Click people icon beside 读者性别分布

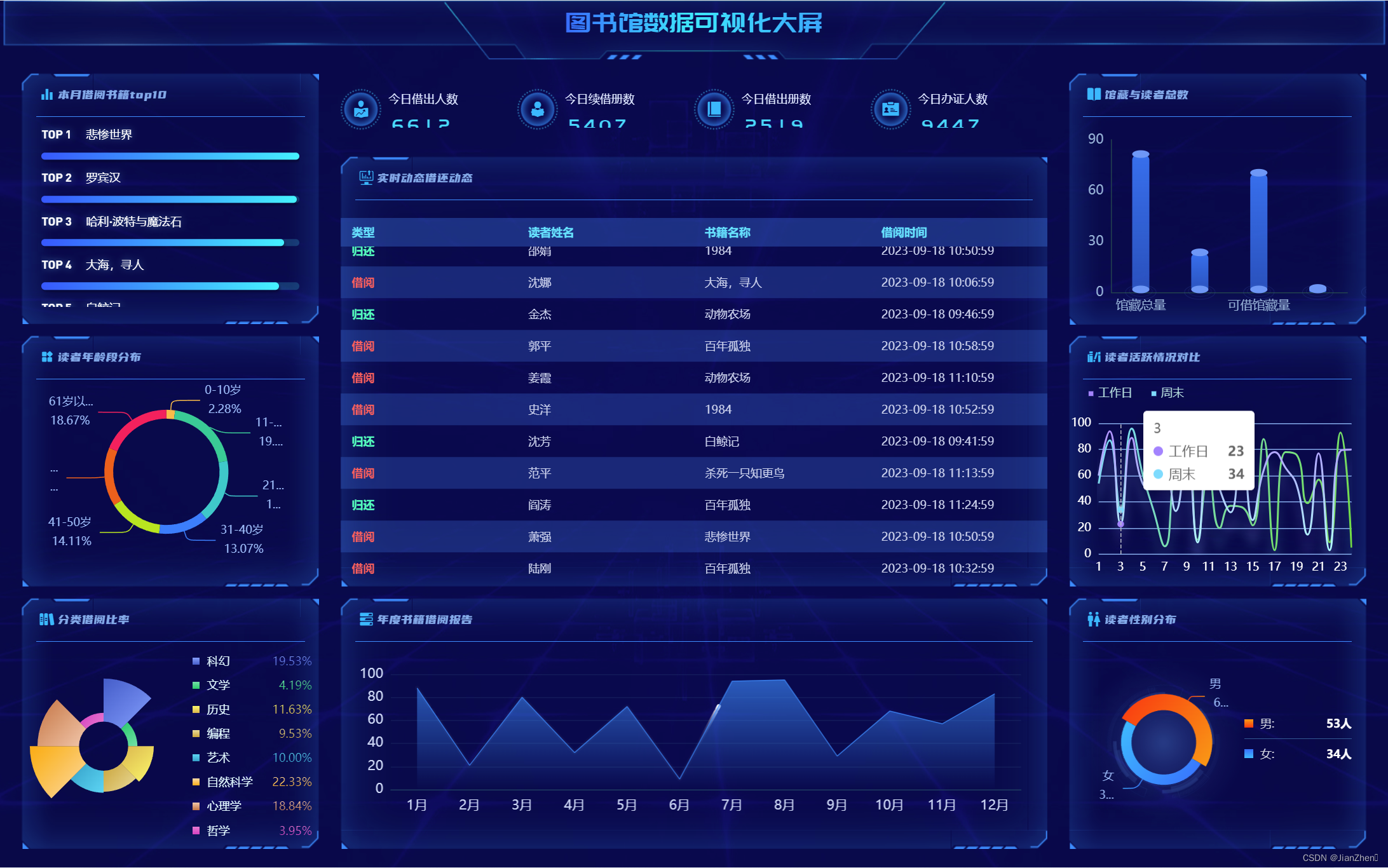click(x=1094, y=620)
